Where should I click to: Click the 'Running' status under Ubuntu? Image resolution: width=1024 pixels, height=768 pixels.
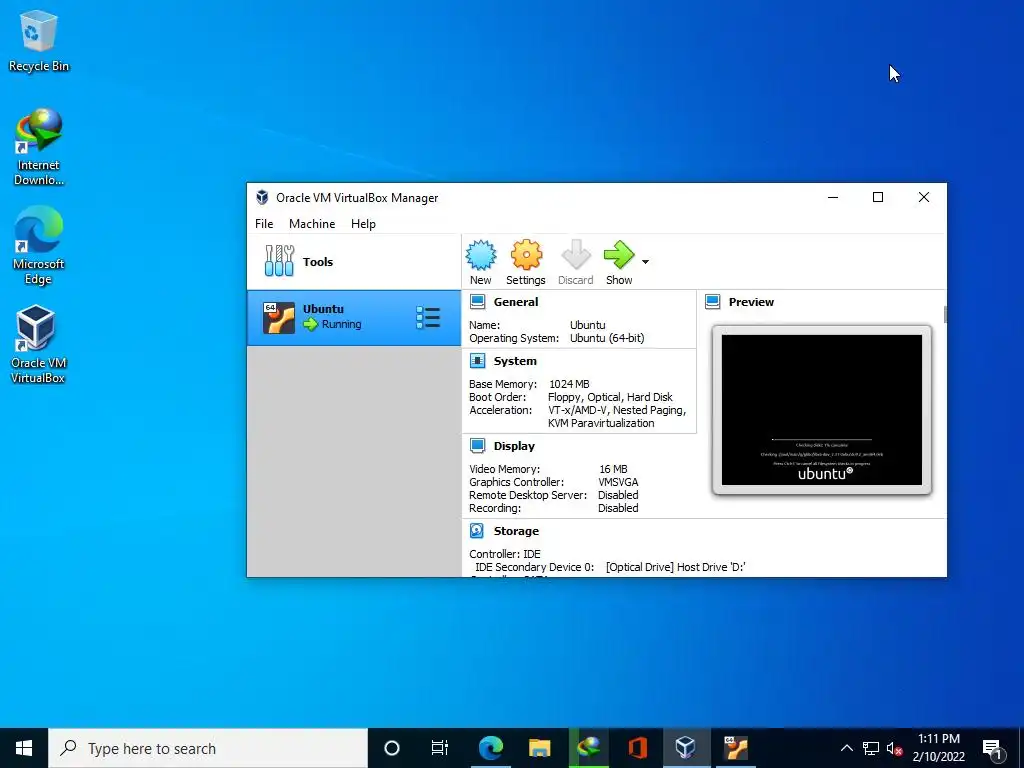[341, 324]
